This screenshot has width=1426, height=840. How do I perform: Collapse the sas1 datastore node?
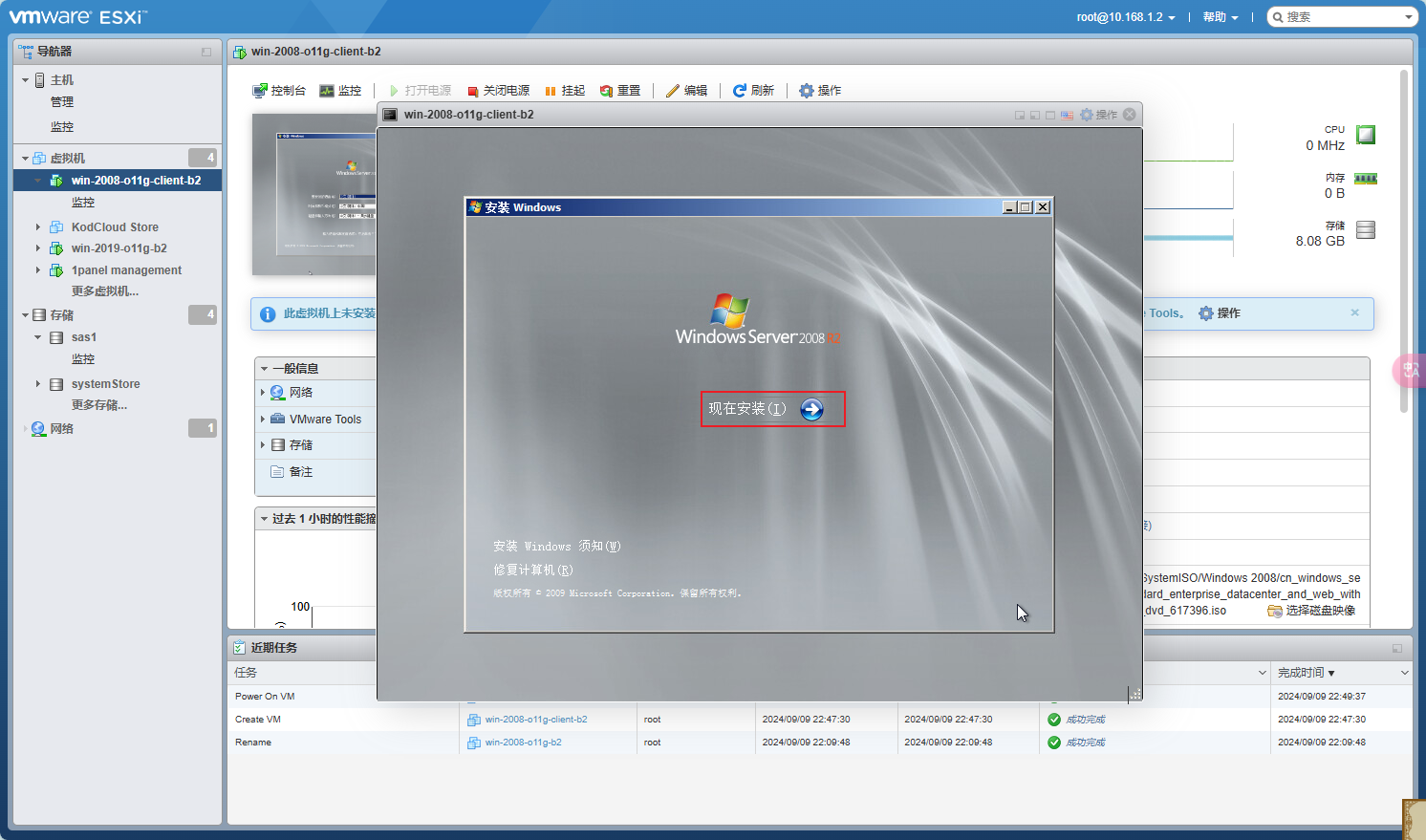click(38, 337)
